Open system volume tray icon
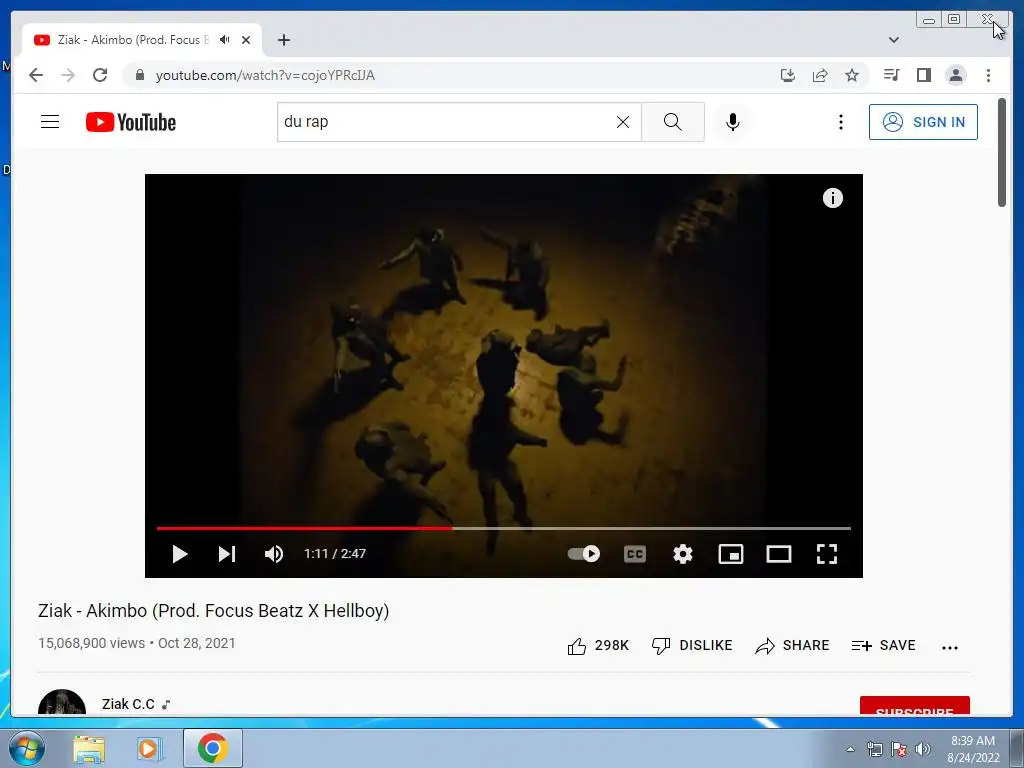Image resolution: width=1024 pixels, height=768 pixels. pyautogui.click(x=922, y=749)
